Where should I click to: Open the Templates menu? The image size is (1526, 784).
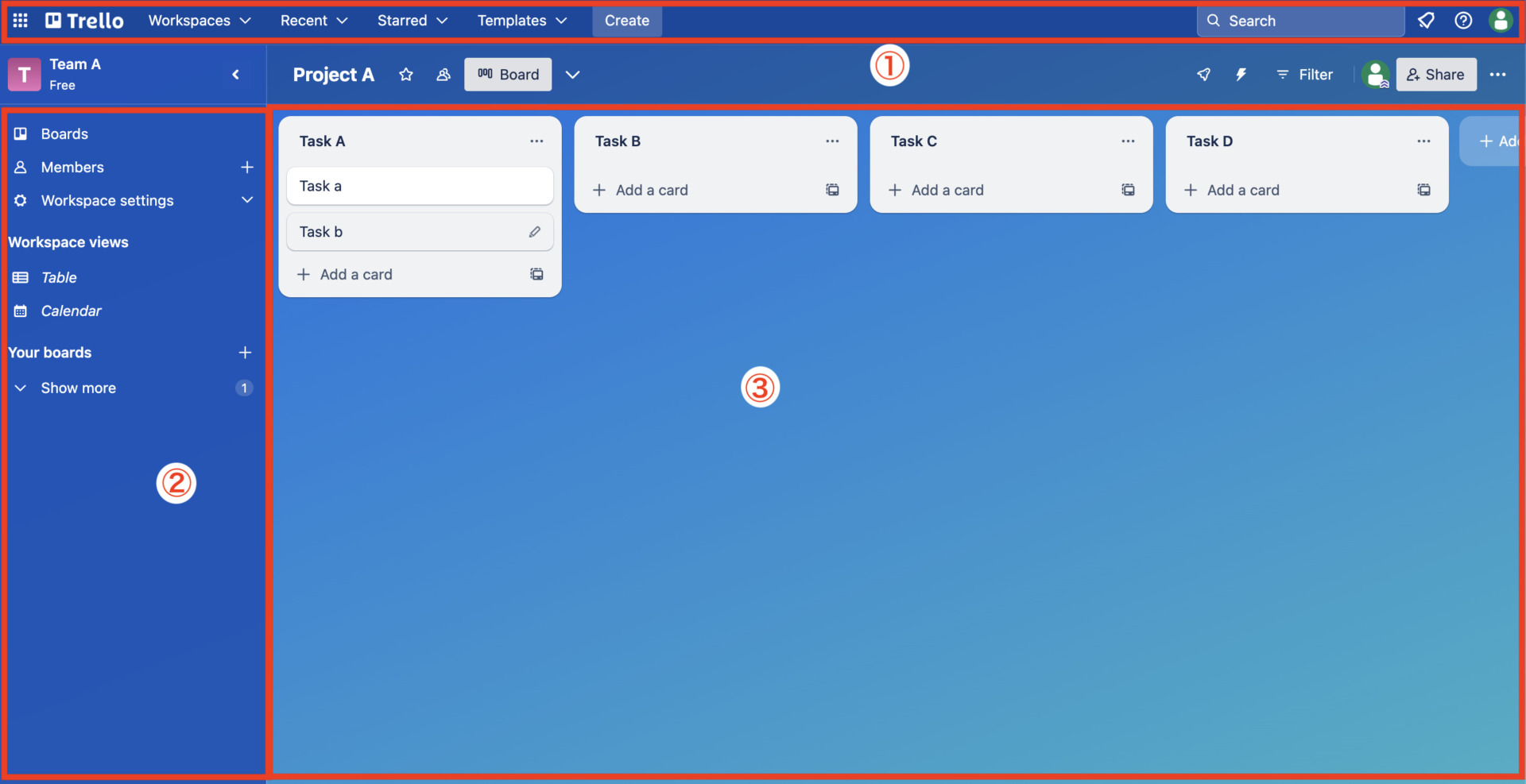521,21
